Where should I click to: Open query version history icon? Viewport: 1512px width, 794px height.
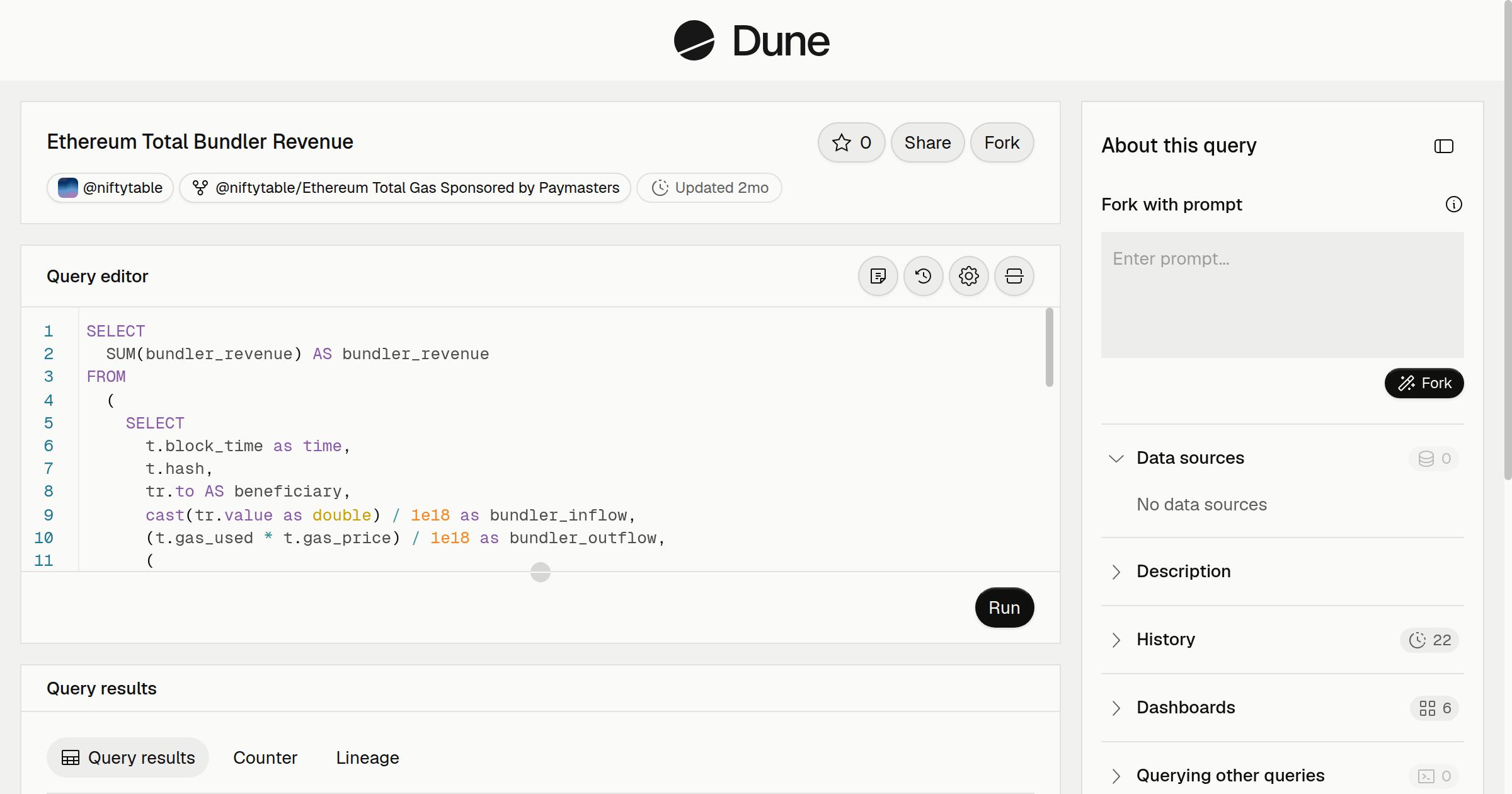click(x=923, y=276)
